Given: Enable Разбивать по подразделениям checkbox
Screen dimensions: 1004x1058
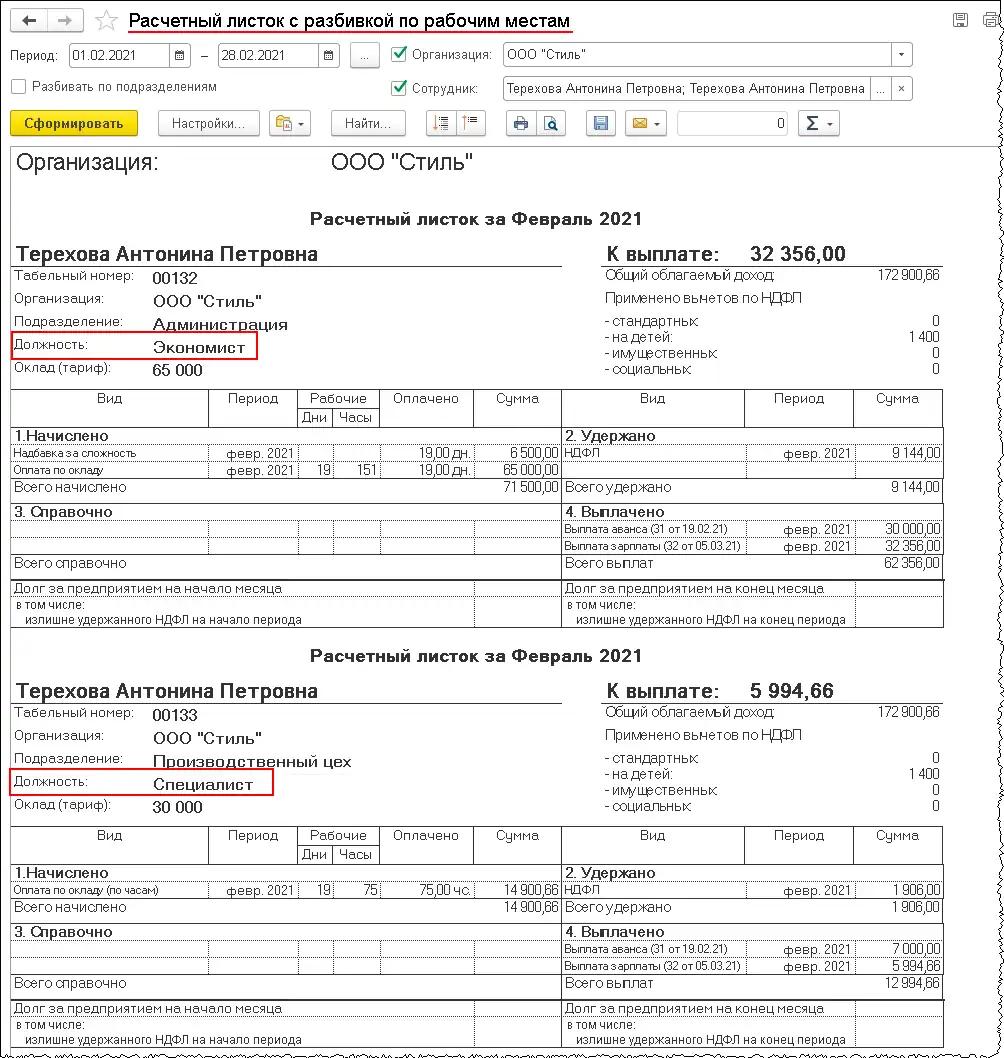Looking at the screenshot, I should click(19, 87).
